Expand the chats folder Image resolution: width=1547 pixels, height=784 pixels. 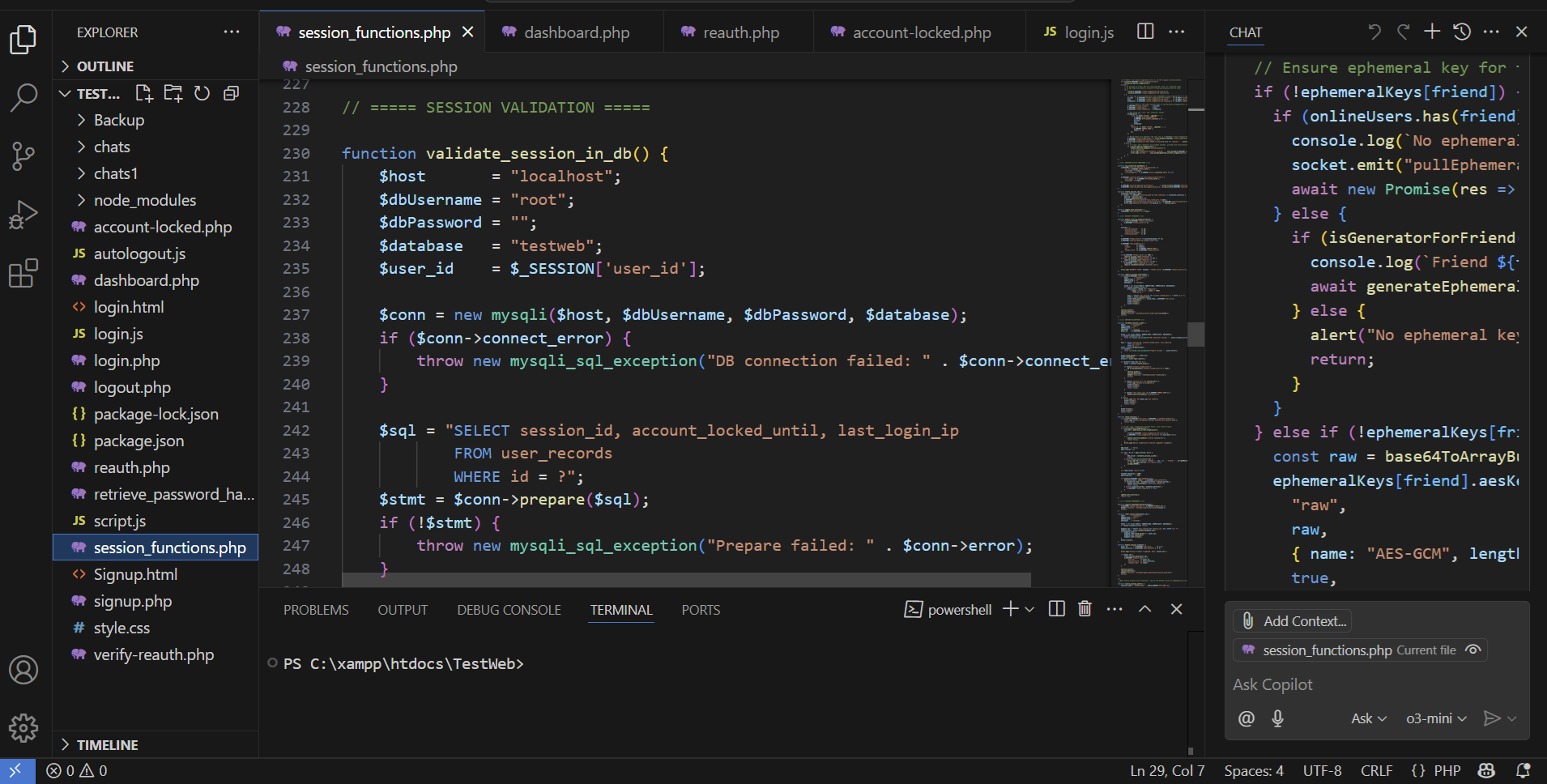click(156, 147)
